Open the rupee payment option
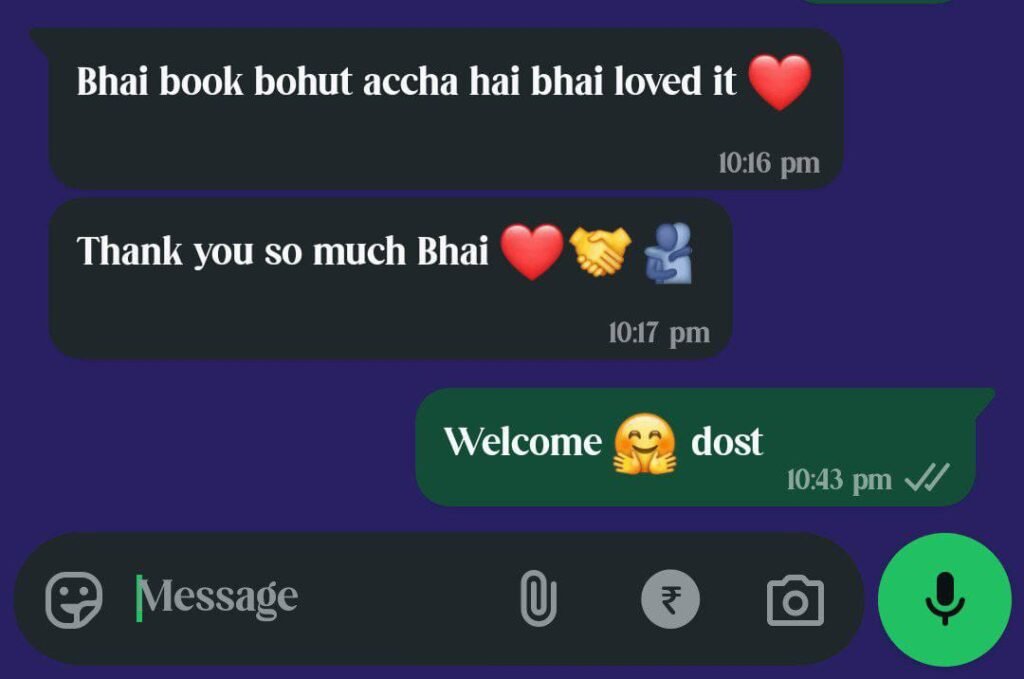This screenshot has width=1024, height=679. point(671,599)
